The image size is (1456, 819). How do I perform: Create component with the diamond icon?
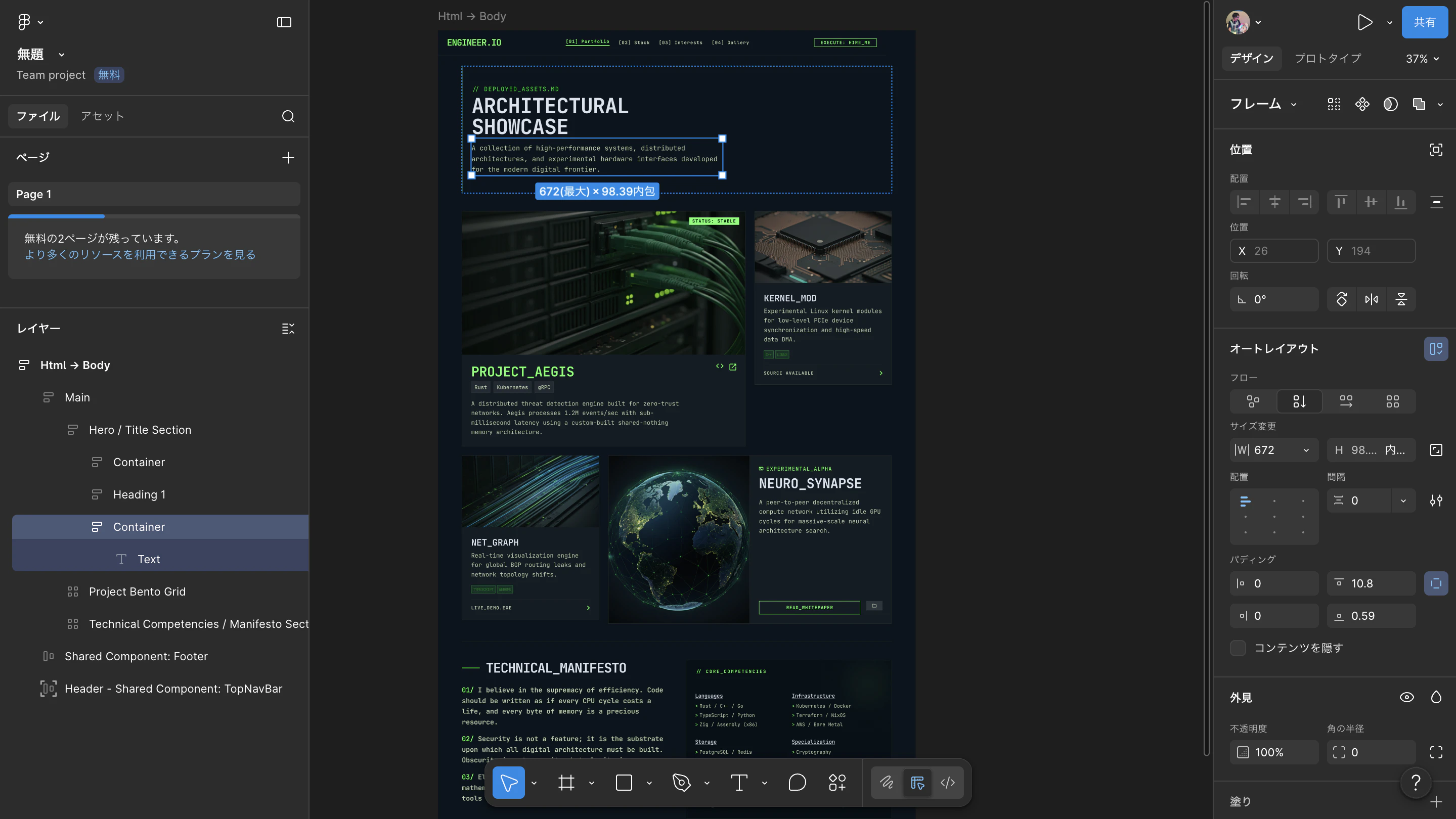[1362, 104]
